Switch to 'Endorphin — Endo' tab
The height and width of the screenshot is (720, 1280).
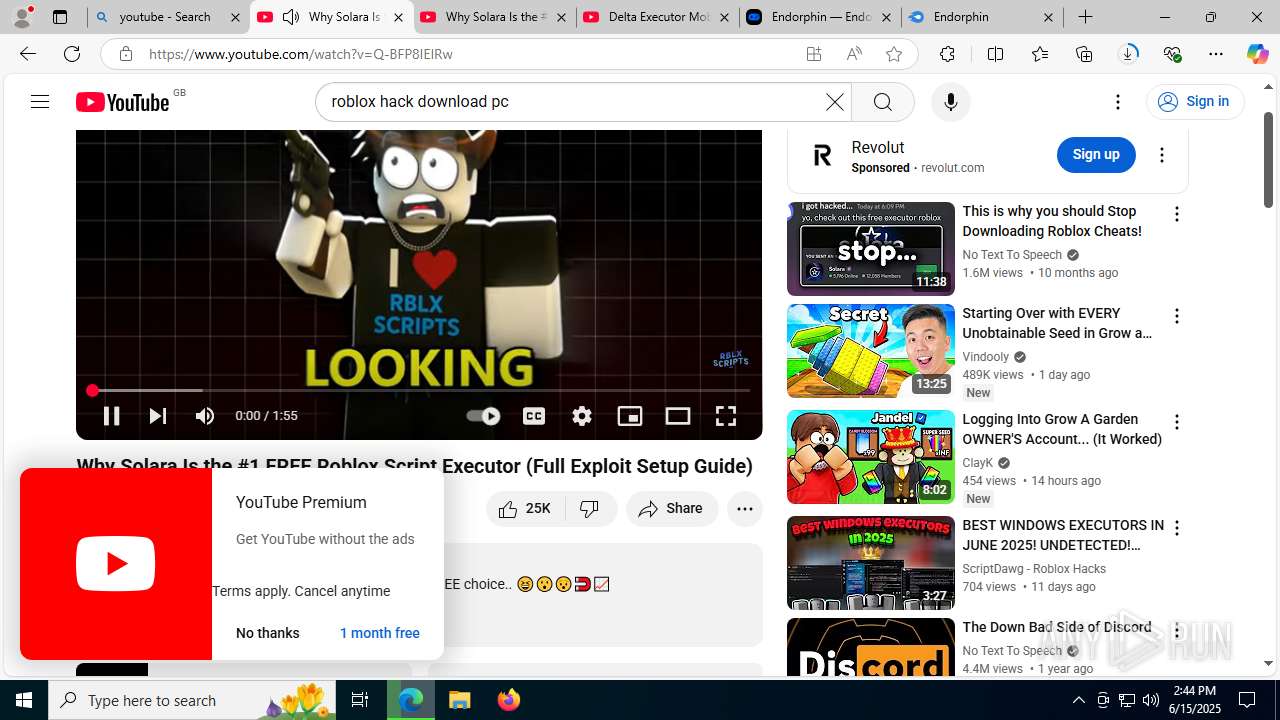pyautogui.click(x=821, y=17)
